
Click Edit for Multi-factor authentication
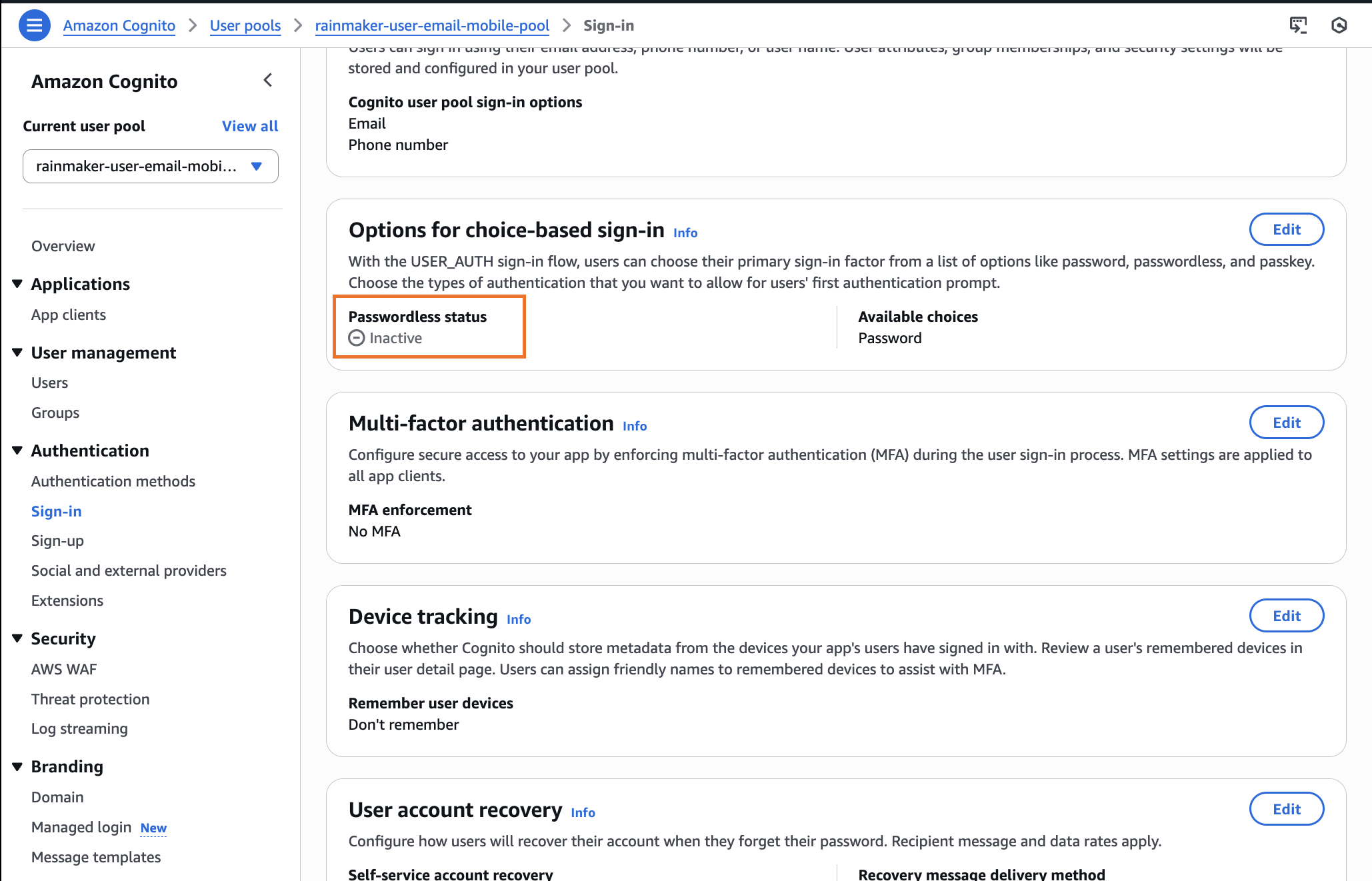click(1286, 422)
